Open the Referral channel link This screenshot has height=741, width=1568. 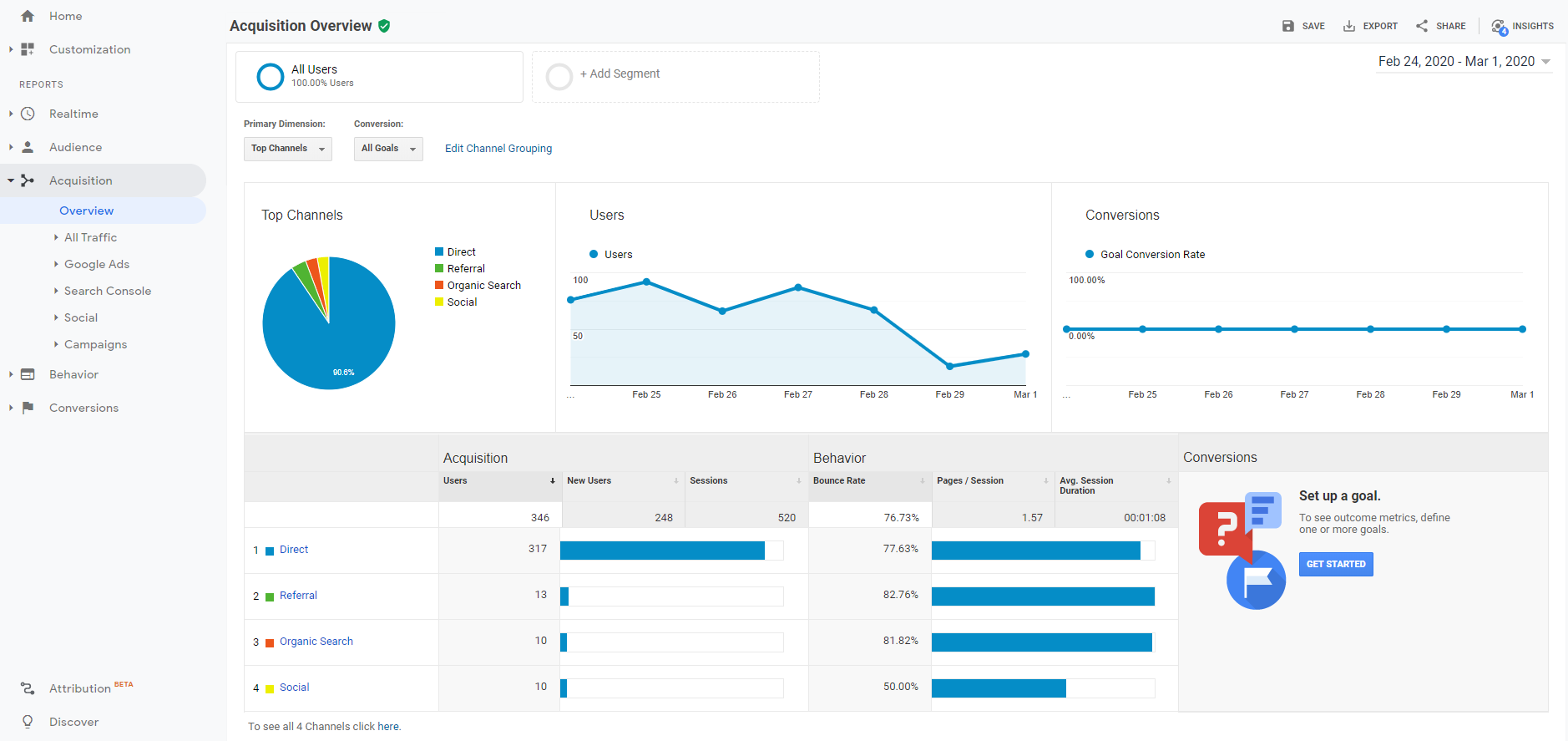pos(298,596)
